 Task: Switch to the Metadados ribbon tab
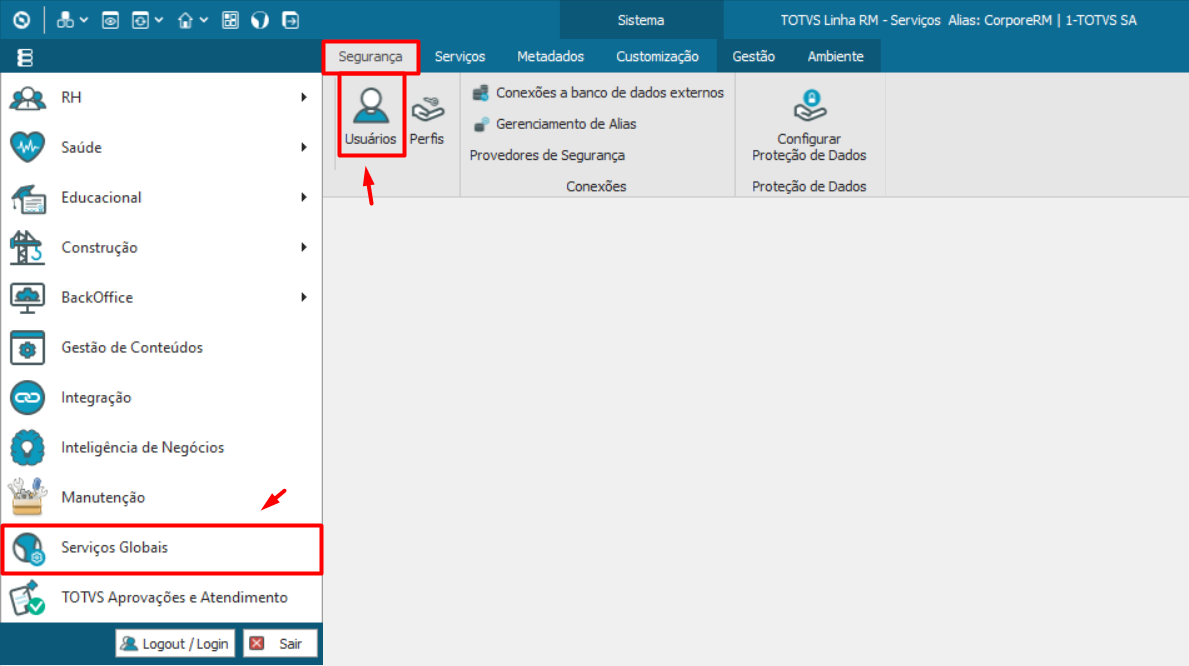[551, 57]
